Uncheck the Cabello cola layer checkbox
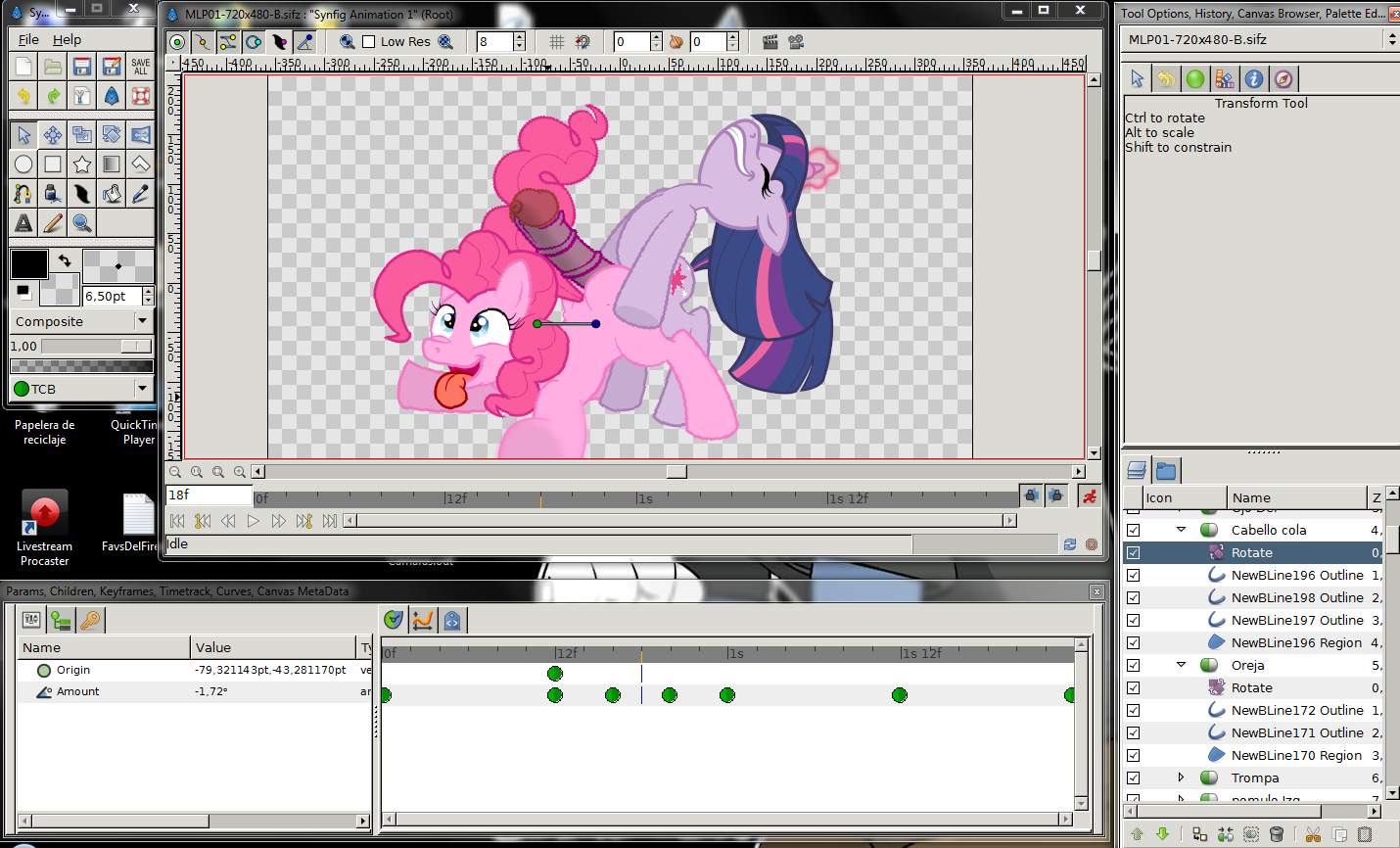 coord(1133,530)
